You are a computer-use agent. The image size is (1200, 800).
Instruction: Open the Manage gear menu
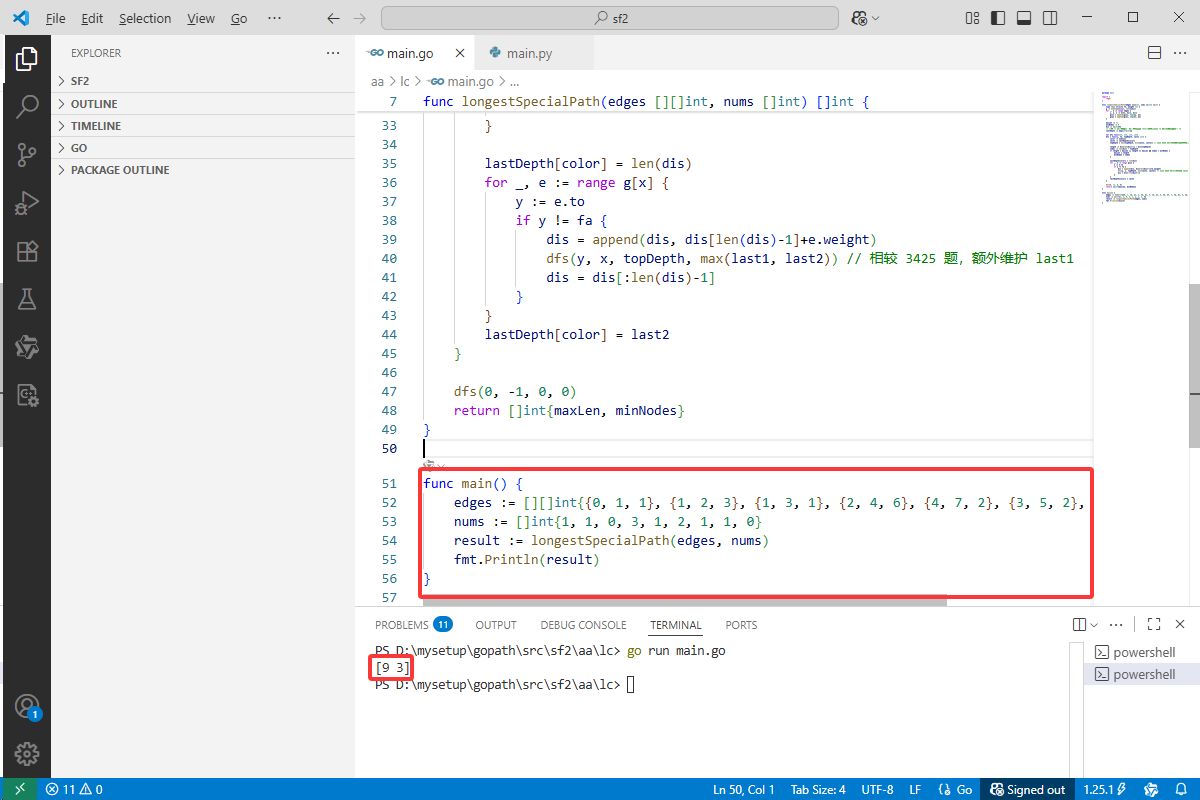(x=27, y=754)
